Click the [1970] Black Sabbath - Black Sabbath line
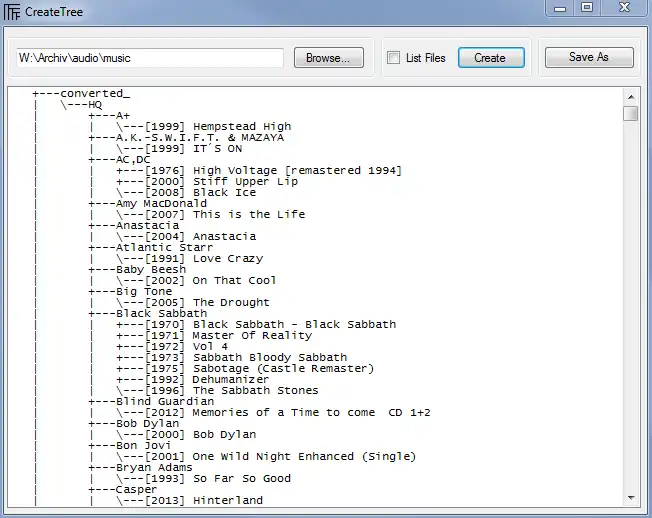This screenshot has height=518, width=652. 256,325
